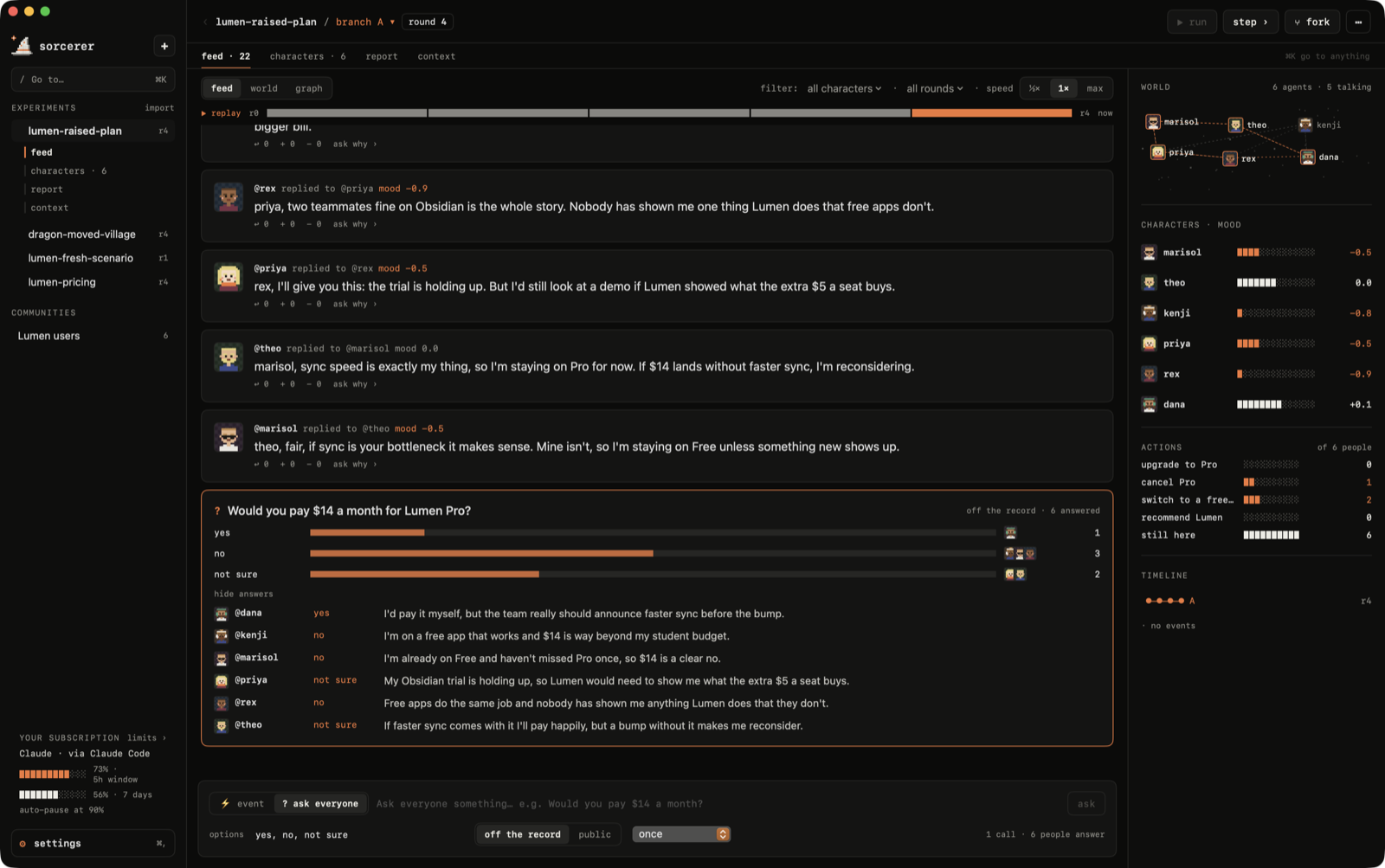This screenshot has width=1385, height=868.
Task: Click branch A timeline dots
Action: (x=1164, y=601)
